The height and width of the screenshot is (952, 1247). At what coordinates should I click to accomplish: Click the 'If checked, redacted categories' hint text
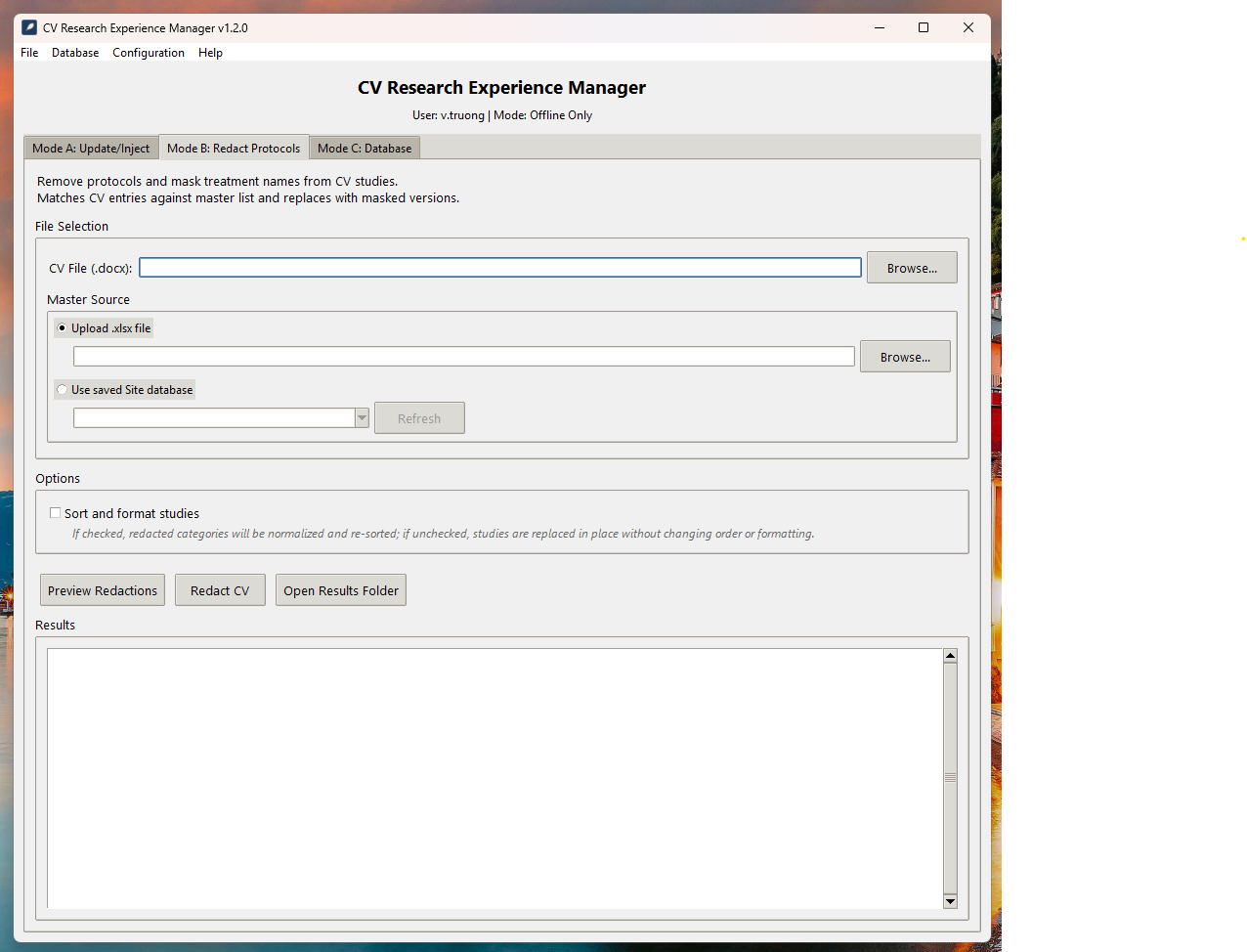tap(443, 534)
